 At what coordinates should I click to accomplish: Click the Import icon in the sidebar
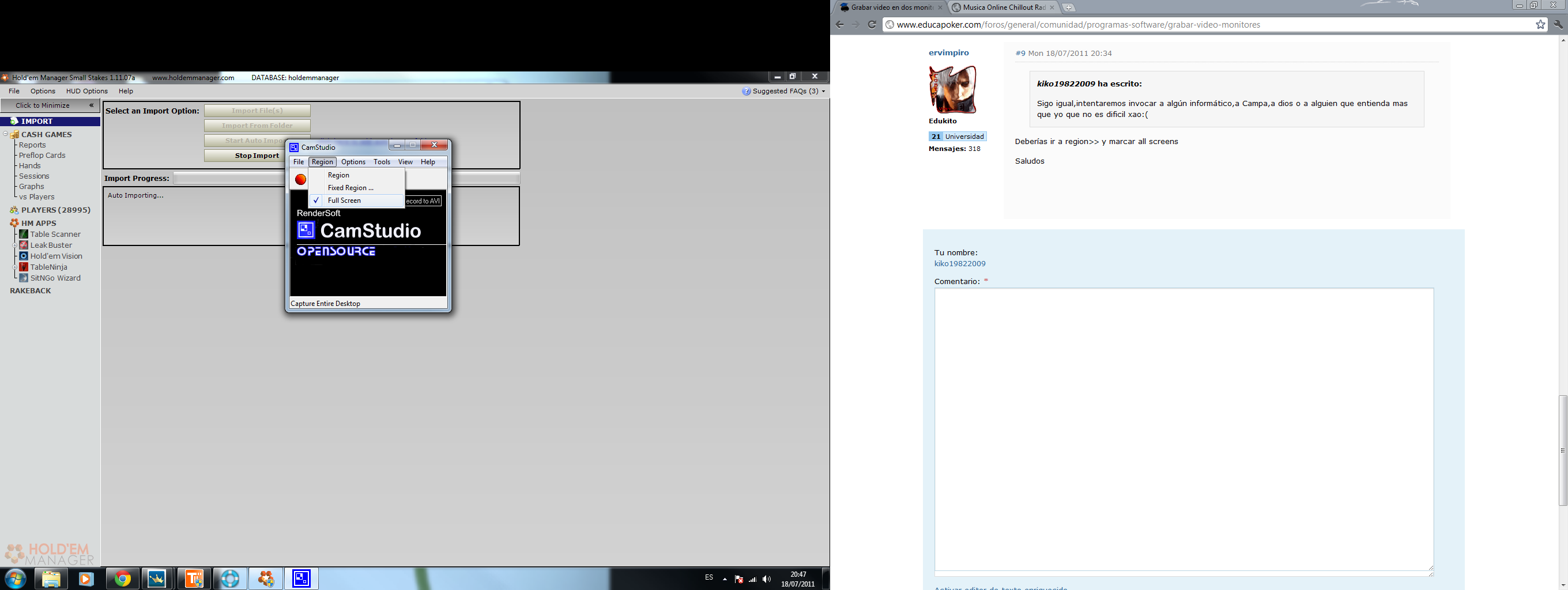point(14,122)
